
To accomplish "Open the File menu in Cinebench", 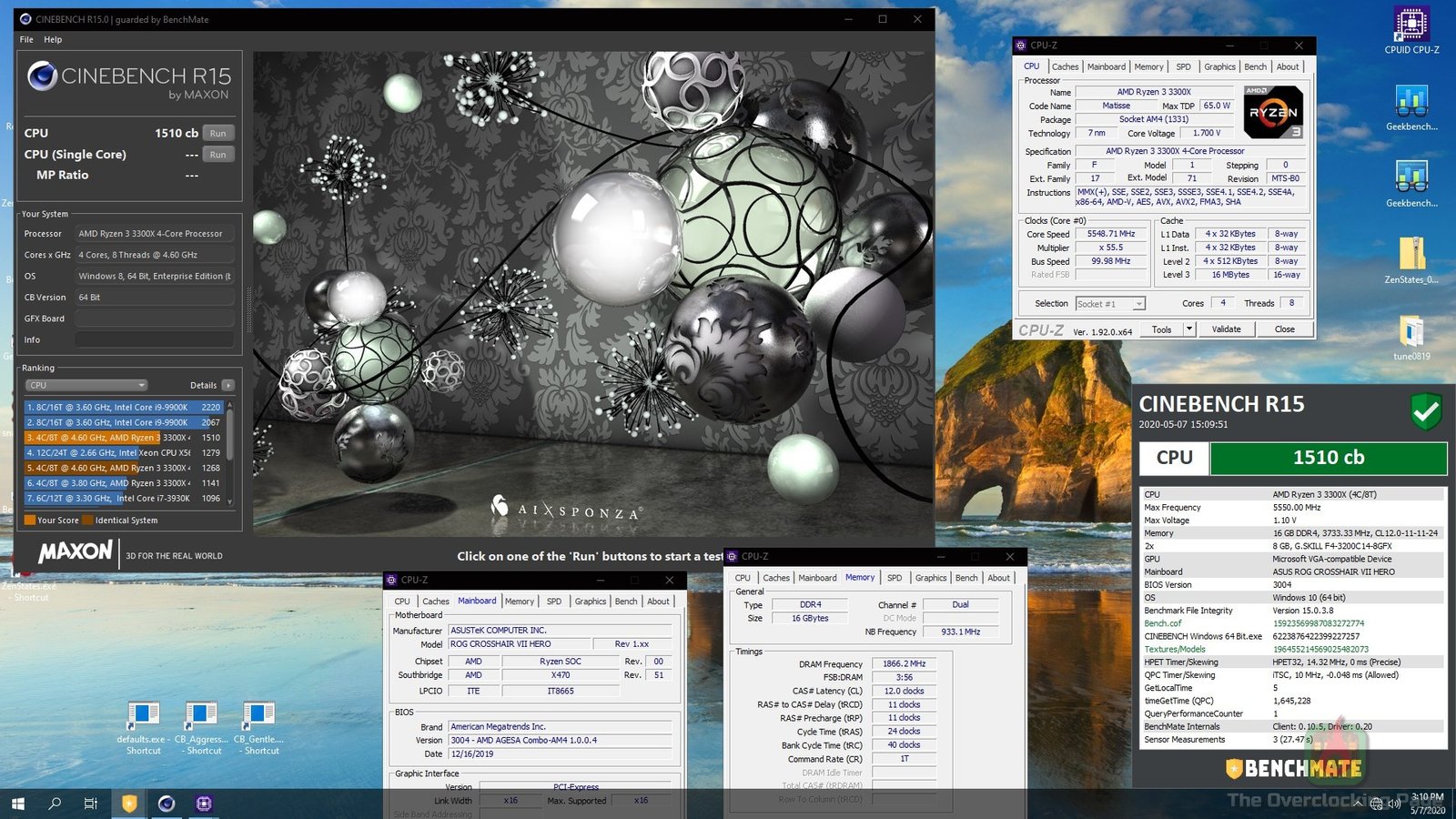I will 26,39.
